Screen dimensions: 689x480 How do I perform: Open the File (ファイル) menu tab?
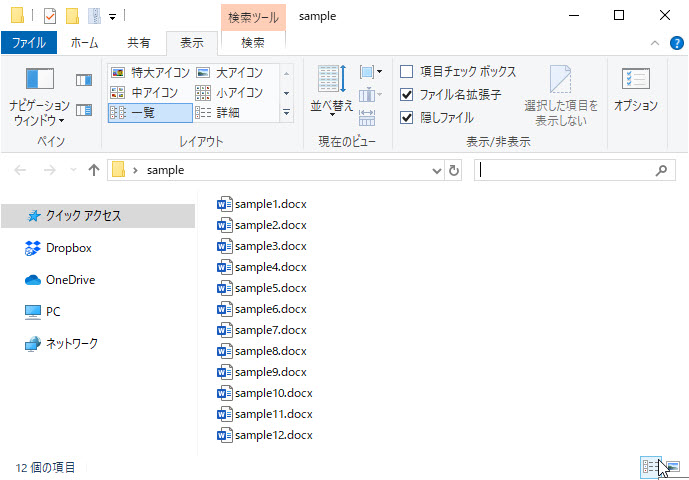pos(28,43)
